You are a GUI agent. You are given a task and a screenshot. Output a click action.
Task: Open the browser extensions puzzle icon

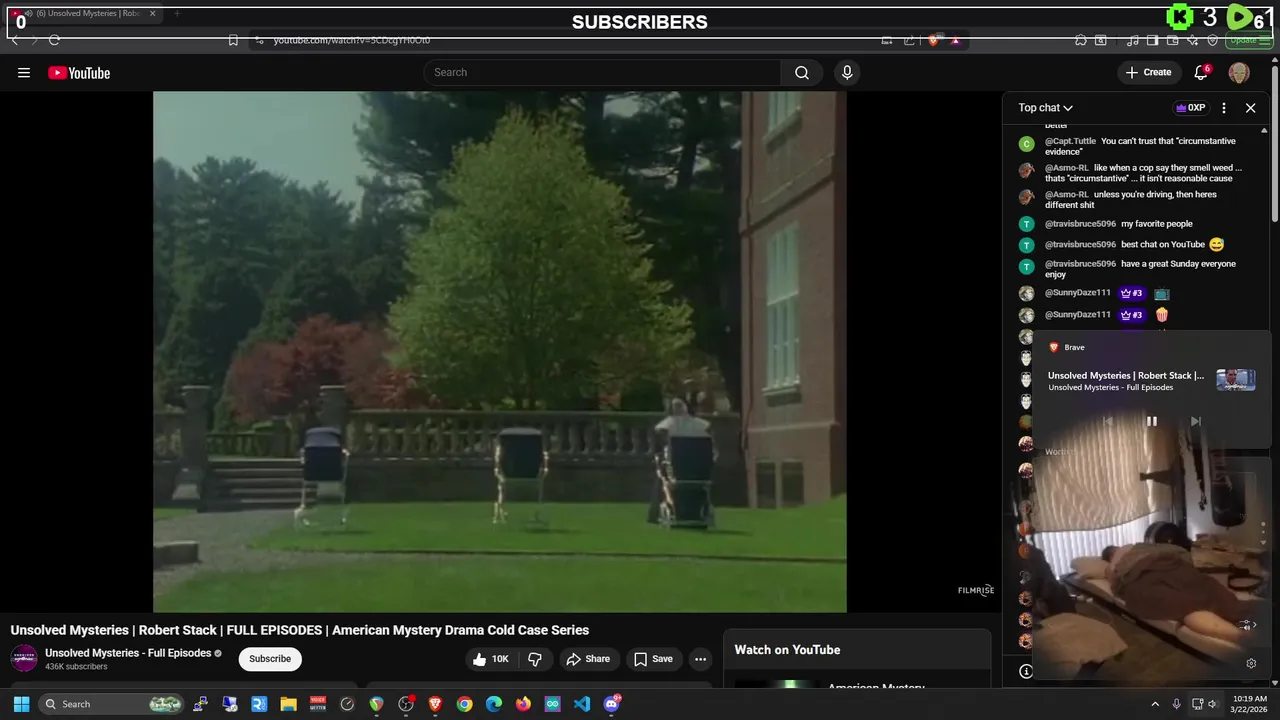click(1081, 40)
